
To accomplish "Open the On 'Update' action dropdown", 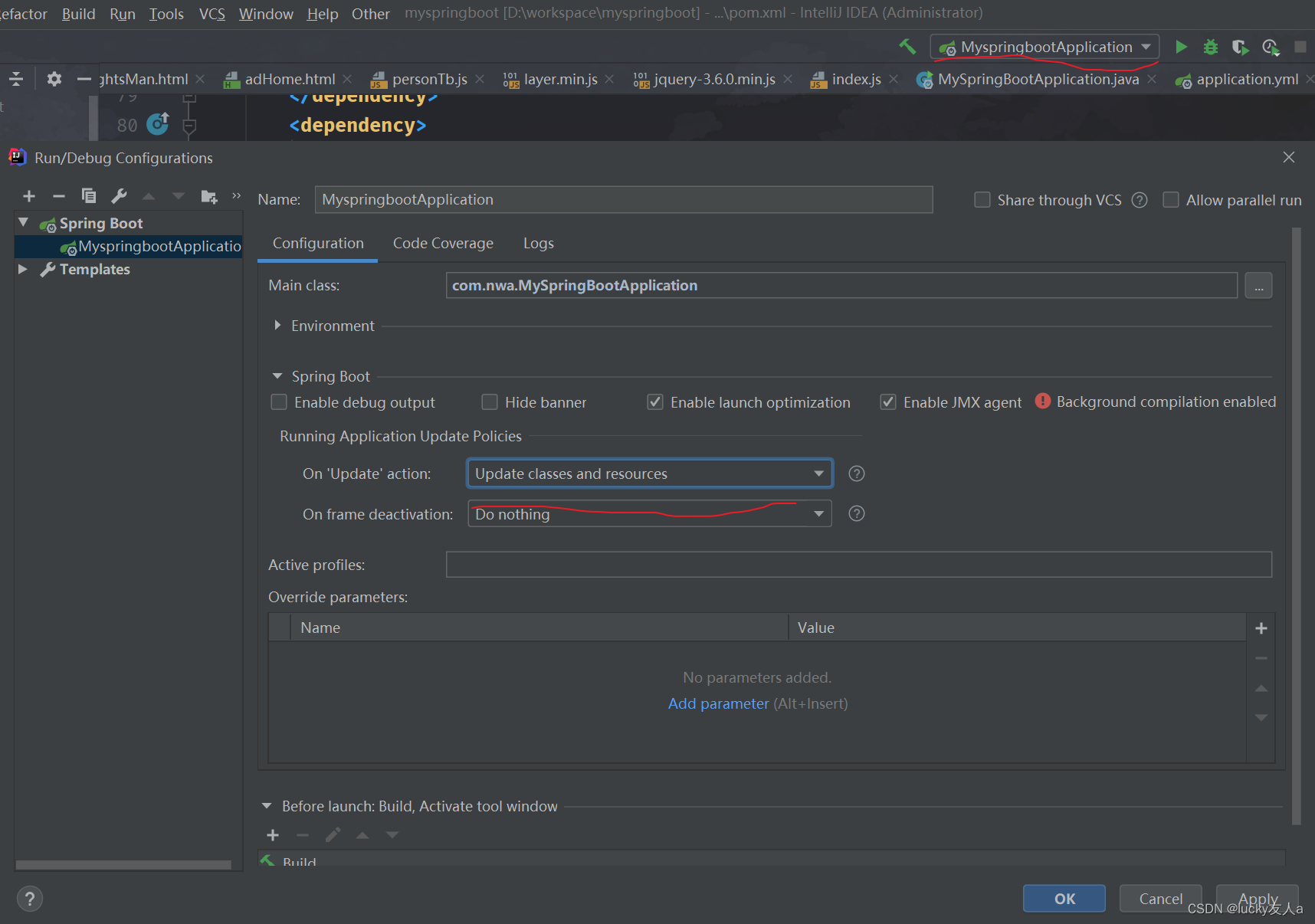I will tap(649, 474).
